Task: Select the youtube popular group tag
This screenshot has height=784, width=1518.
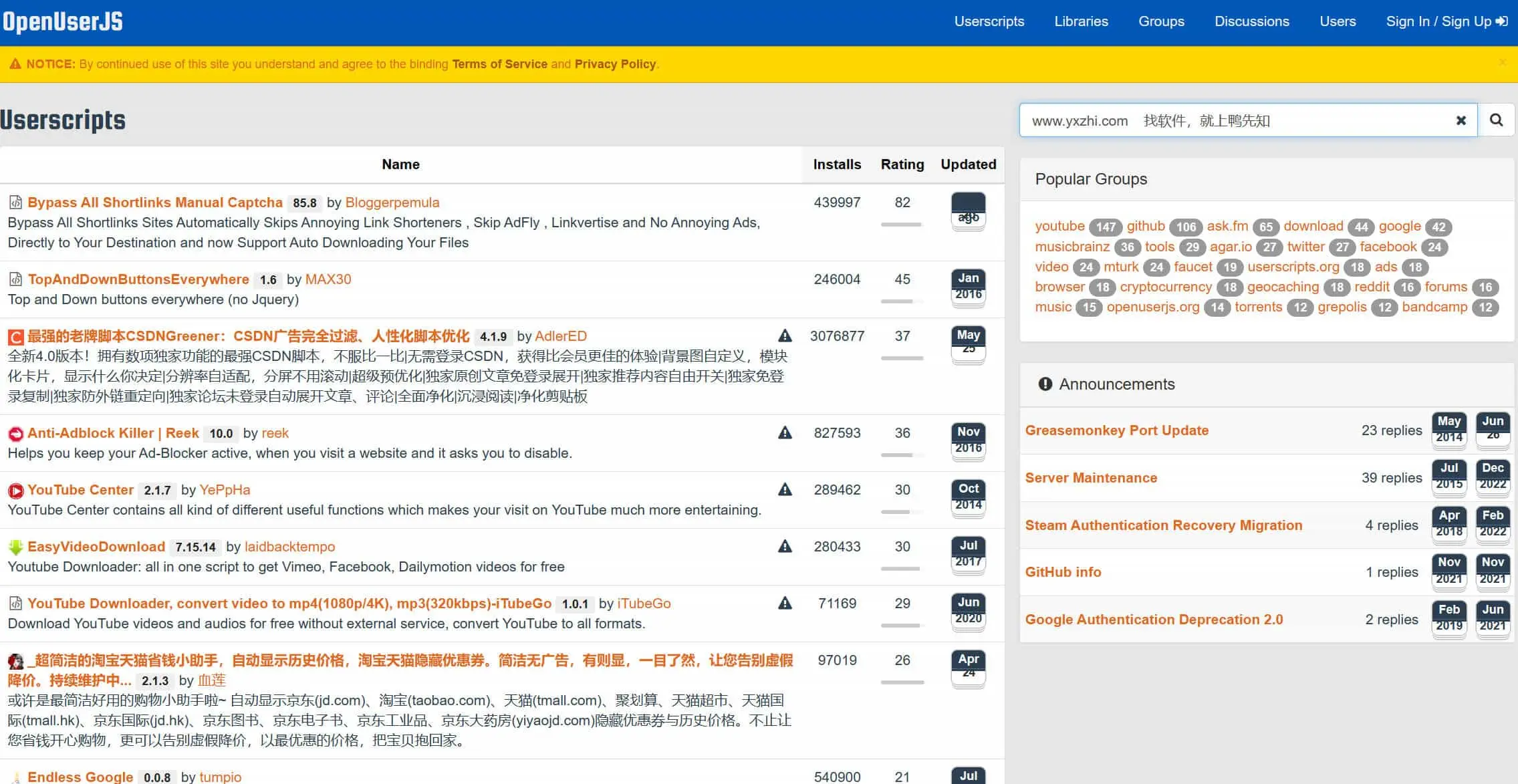Action: click(x=1059, y=226)
